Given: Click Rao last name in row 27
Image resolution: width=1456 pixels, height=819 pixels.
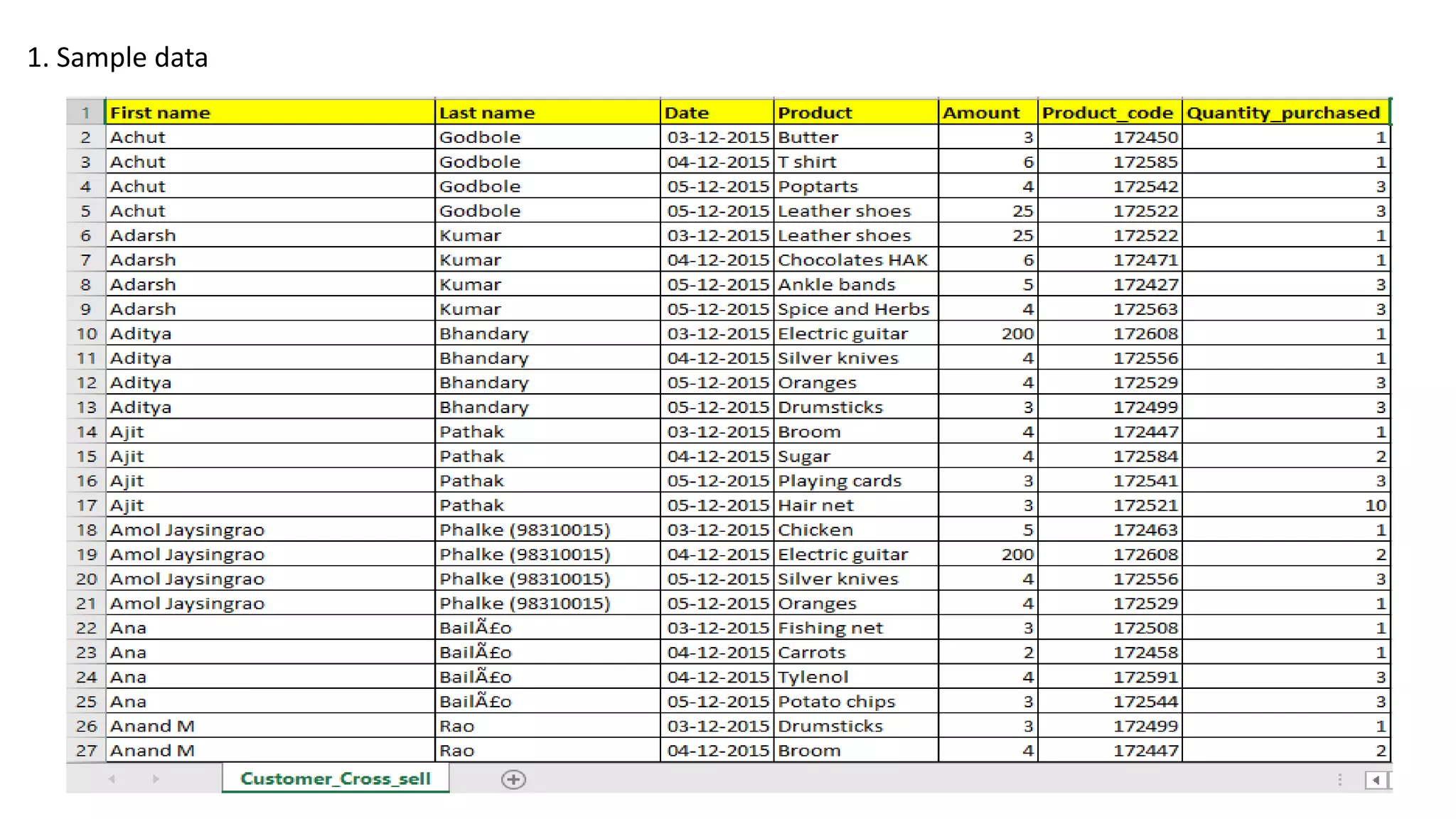Looking at the screenshot, I should [547, 750].
